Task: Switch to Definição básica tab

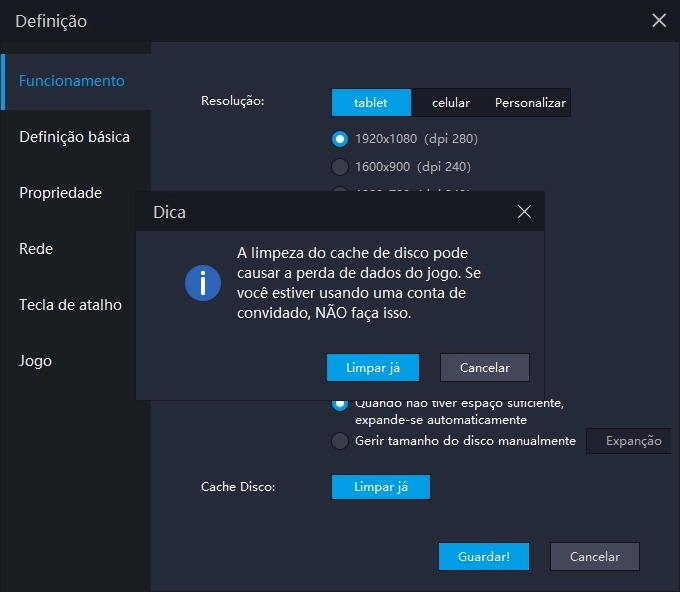Action: (74, 137)
